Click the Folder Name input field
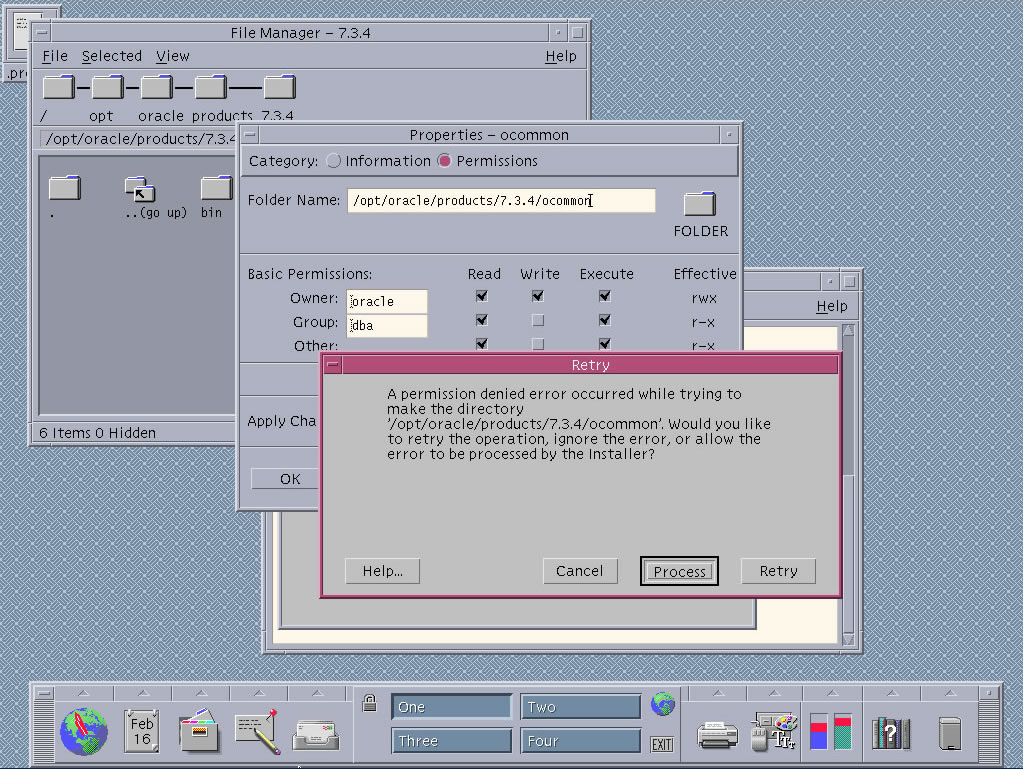This screenshot has width=1023, height=769. pyautogui.click(x=501, y=200)
